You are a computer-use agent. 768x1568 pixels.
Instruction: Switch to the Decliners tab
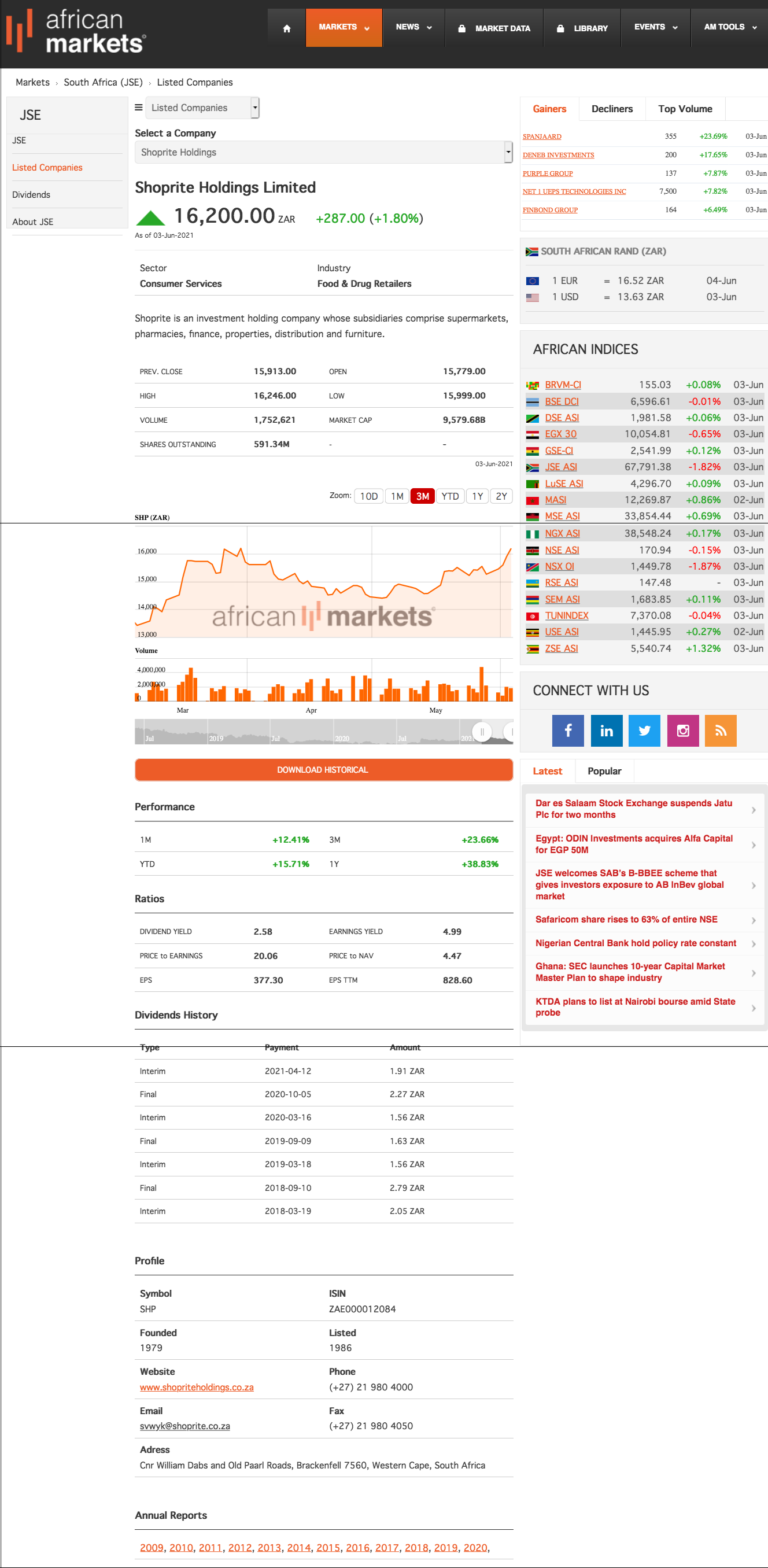[x=612, y=109]
